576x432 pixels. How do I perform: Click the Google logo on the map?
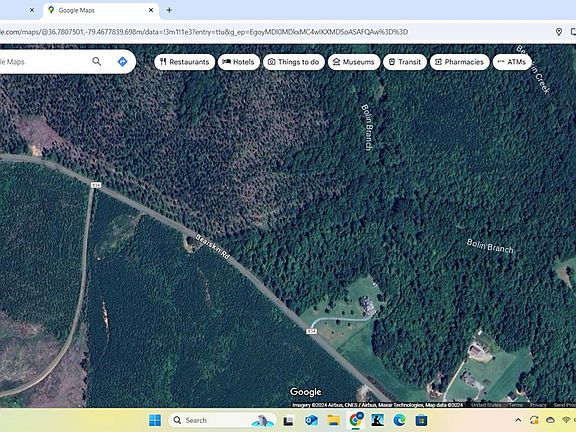(306, 392)
